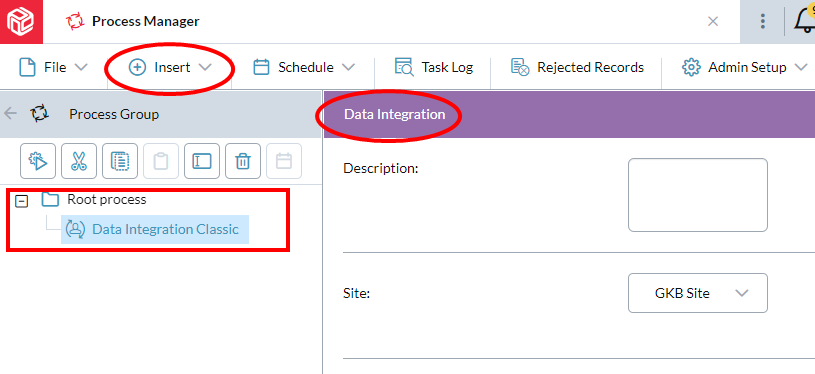Open the GKB Site dropdown
This screenshot has height=374, width=815.
click(698, 293)
